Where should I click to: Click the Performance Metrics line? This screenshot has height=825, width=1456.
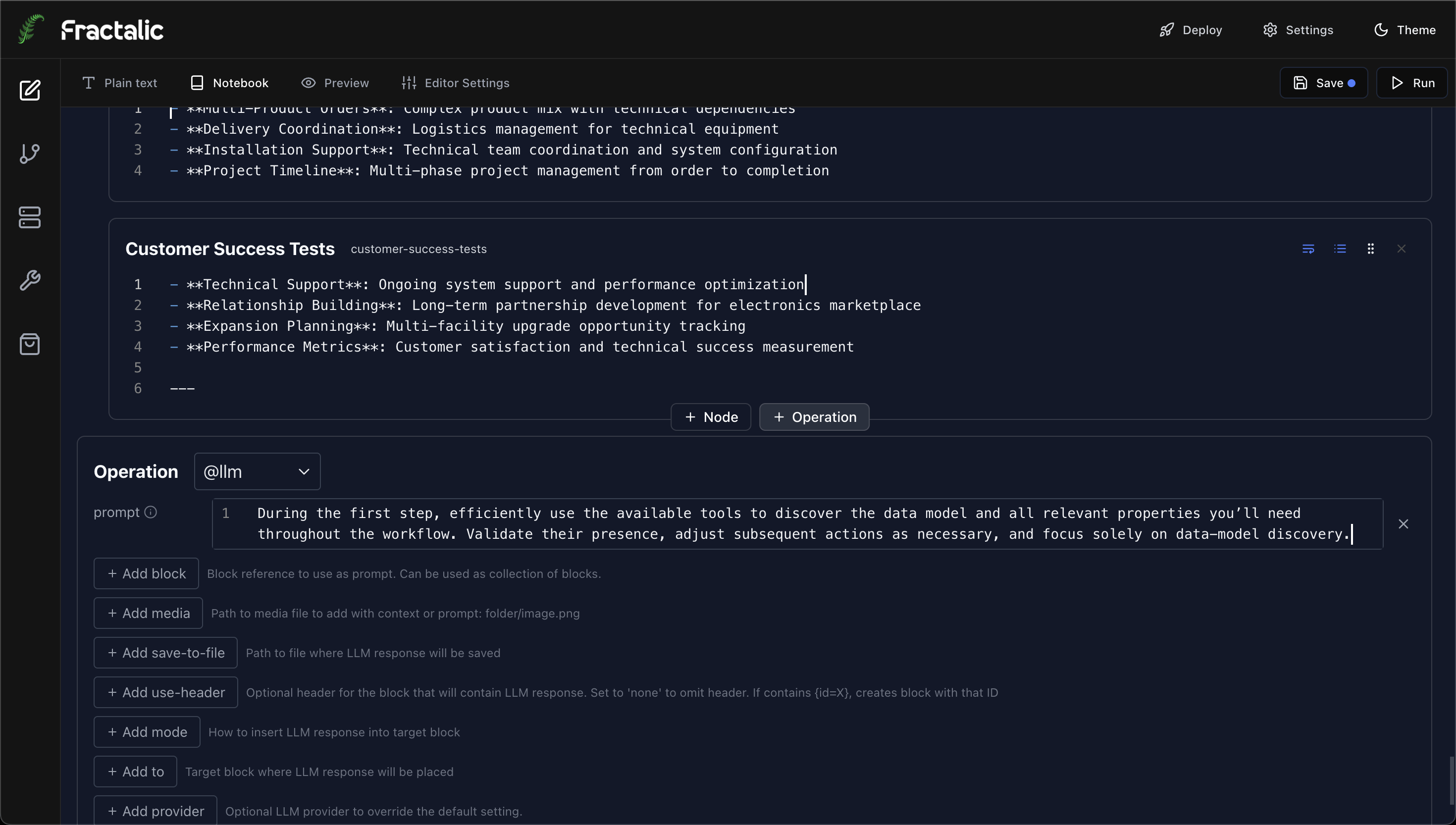[512, 347]
